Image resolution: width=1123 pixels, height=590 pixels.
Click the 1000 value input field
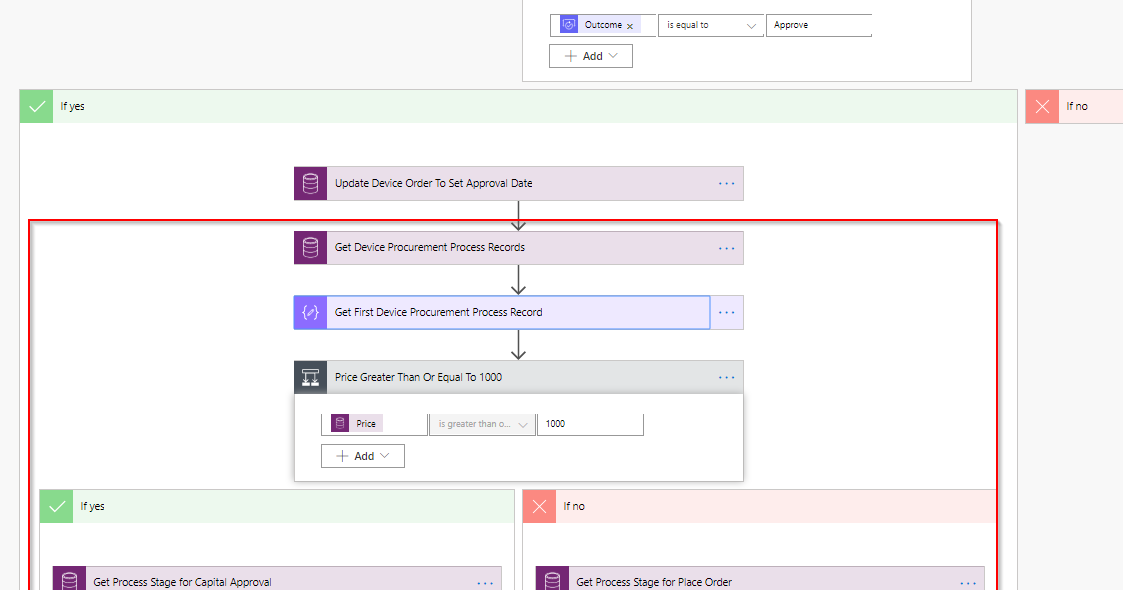[590, 423]
